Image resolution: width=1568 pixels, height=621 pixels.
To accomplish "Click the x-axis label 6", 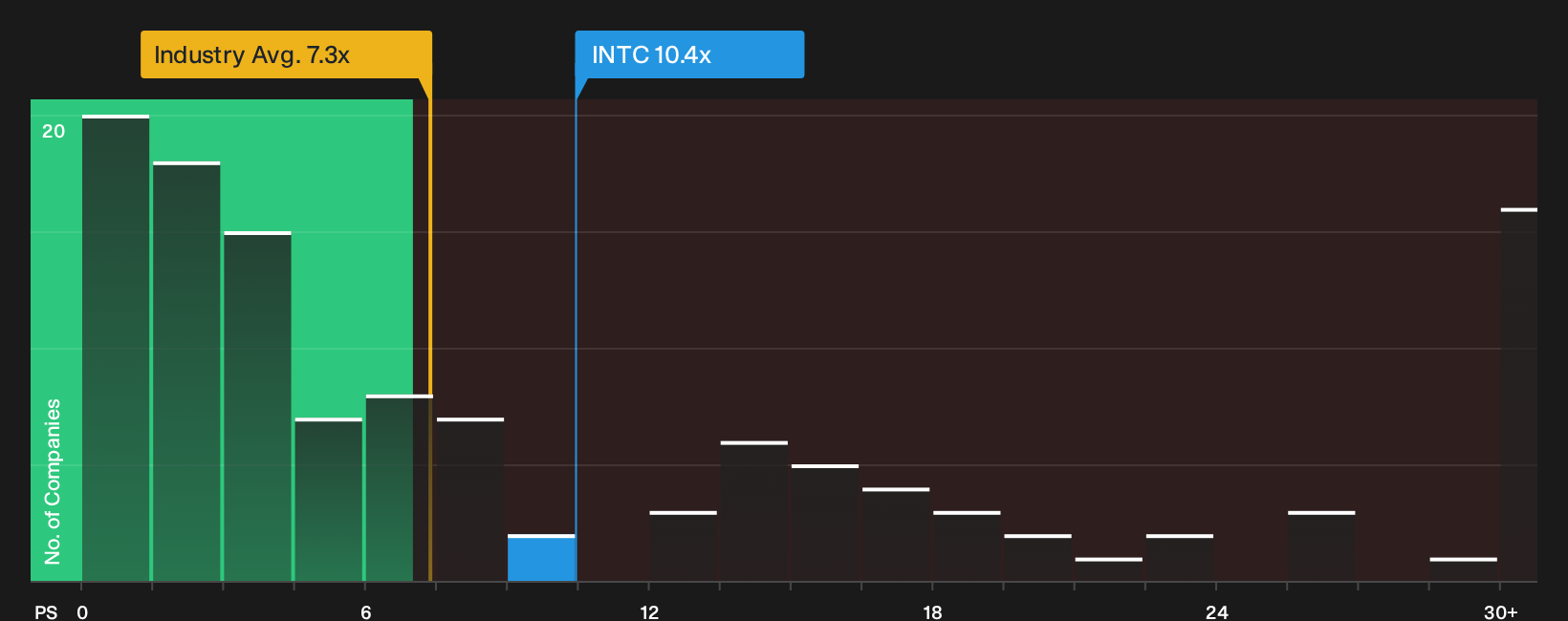I will (x=365, y=612).
